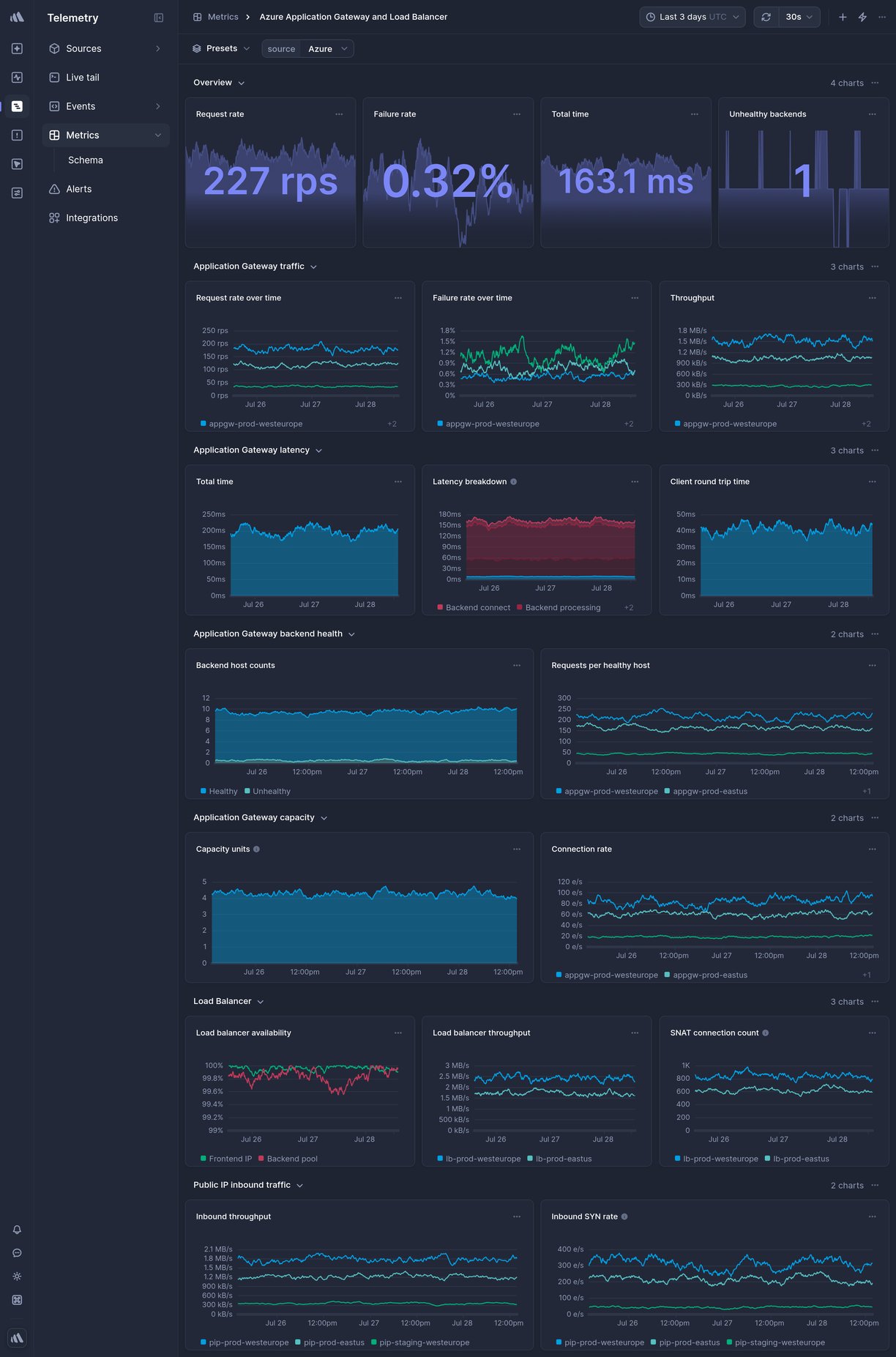Open Connection rate chart options menu
The width and height of the screenshot is (896, 1357).
(x=872, y=849)
